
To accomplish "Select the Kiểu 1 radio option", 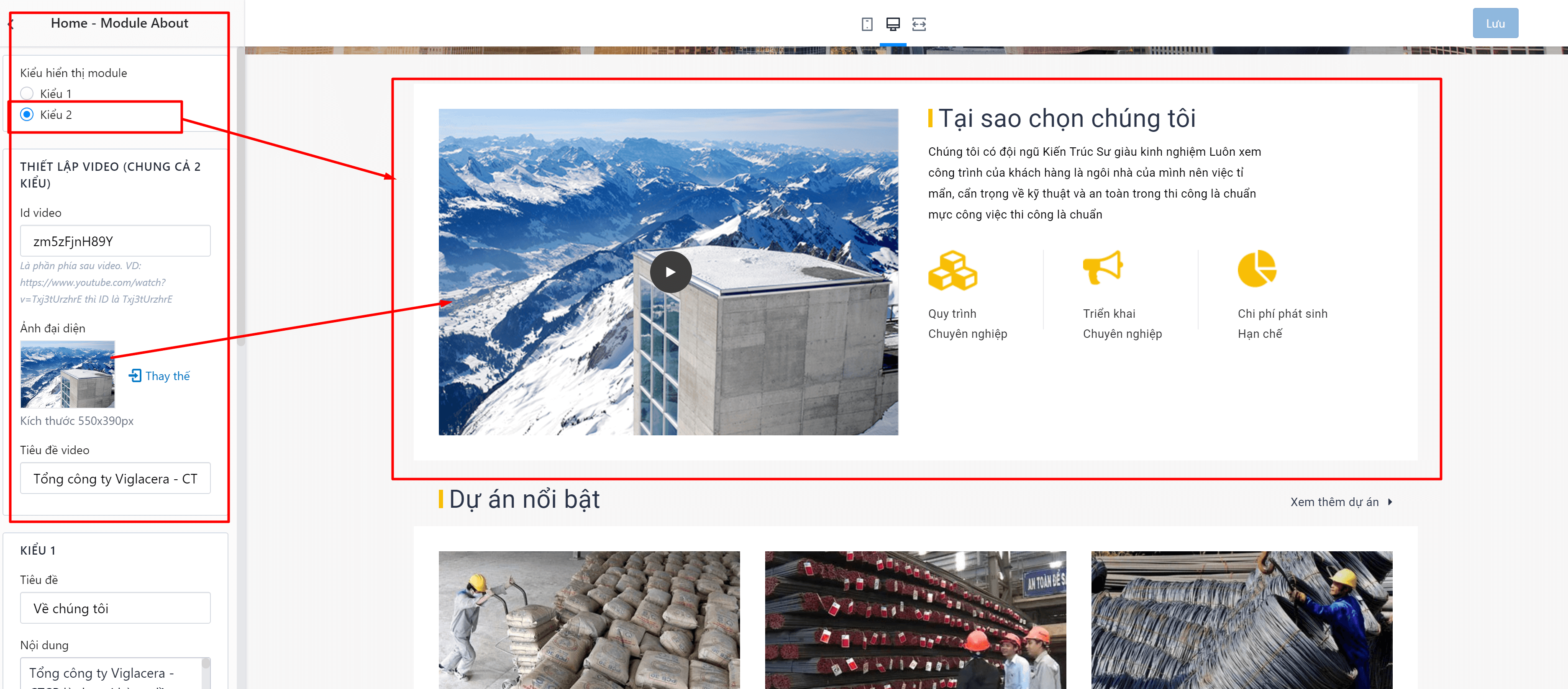I will tap(27, 94).
